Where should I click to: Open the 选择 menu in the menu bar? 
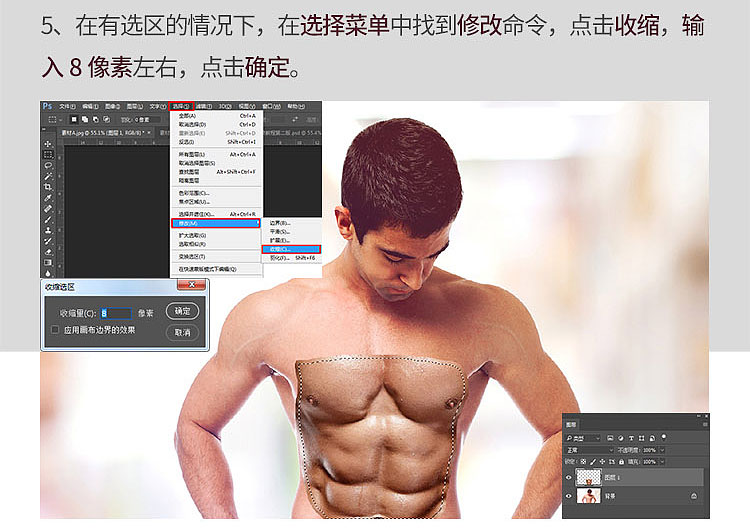(x=181, y=106)
